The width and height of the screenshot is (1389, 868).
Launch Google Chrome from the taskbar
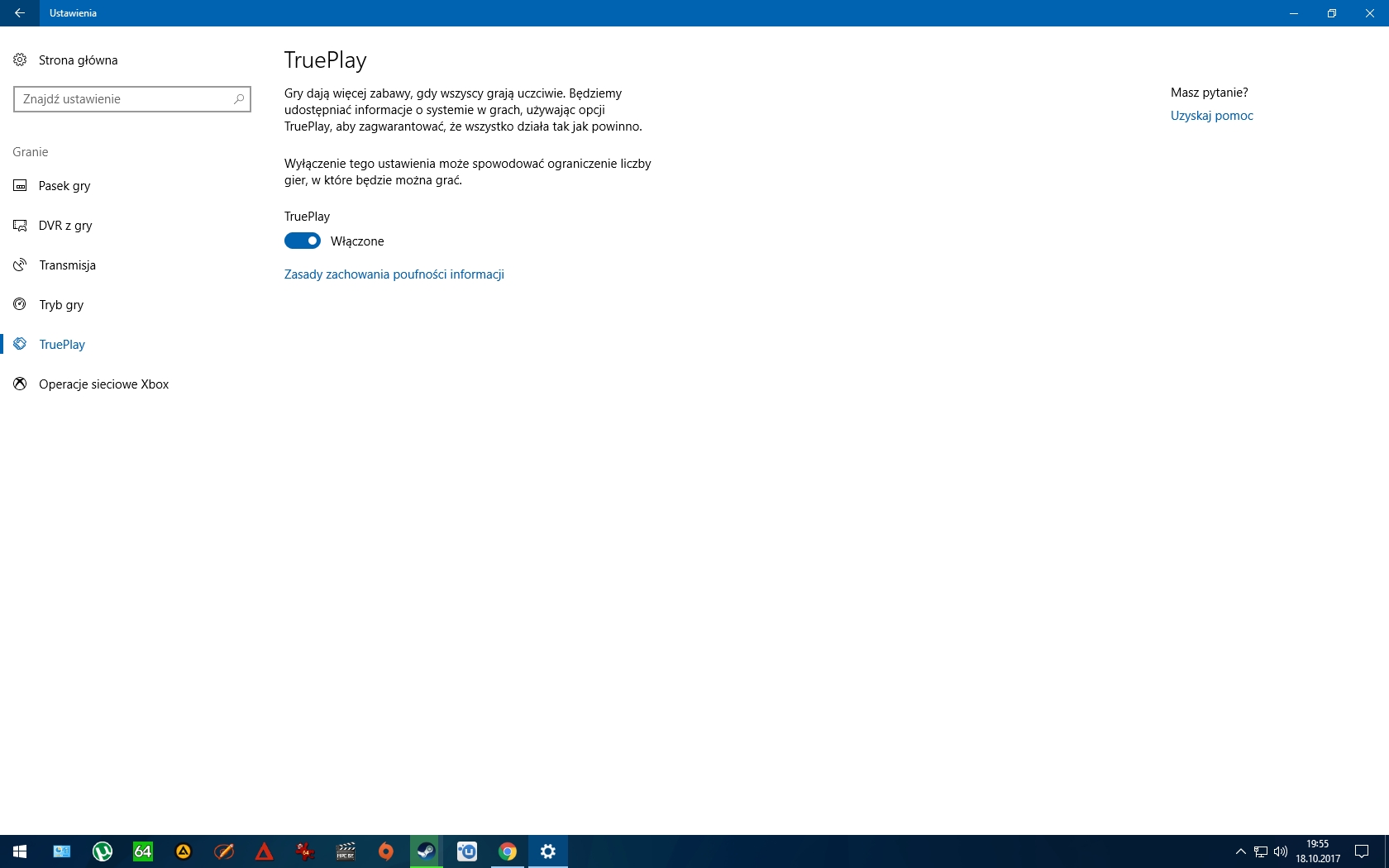(x=507, y=851)
